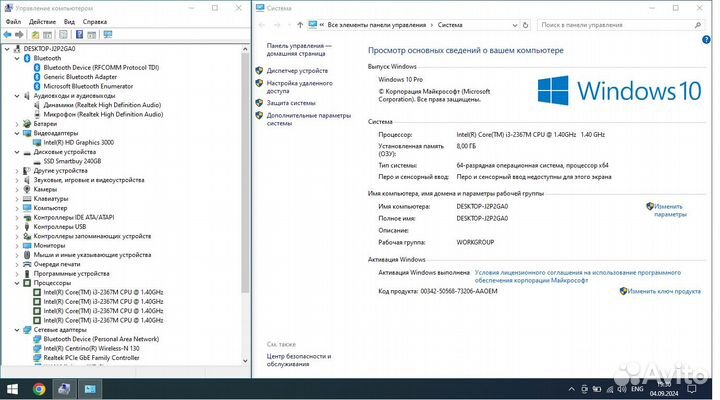The height and width of the screenshot is (400, 720).
Task: Click search field in Control Panel
Action: [x=621, y=25]
